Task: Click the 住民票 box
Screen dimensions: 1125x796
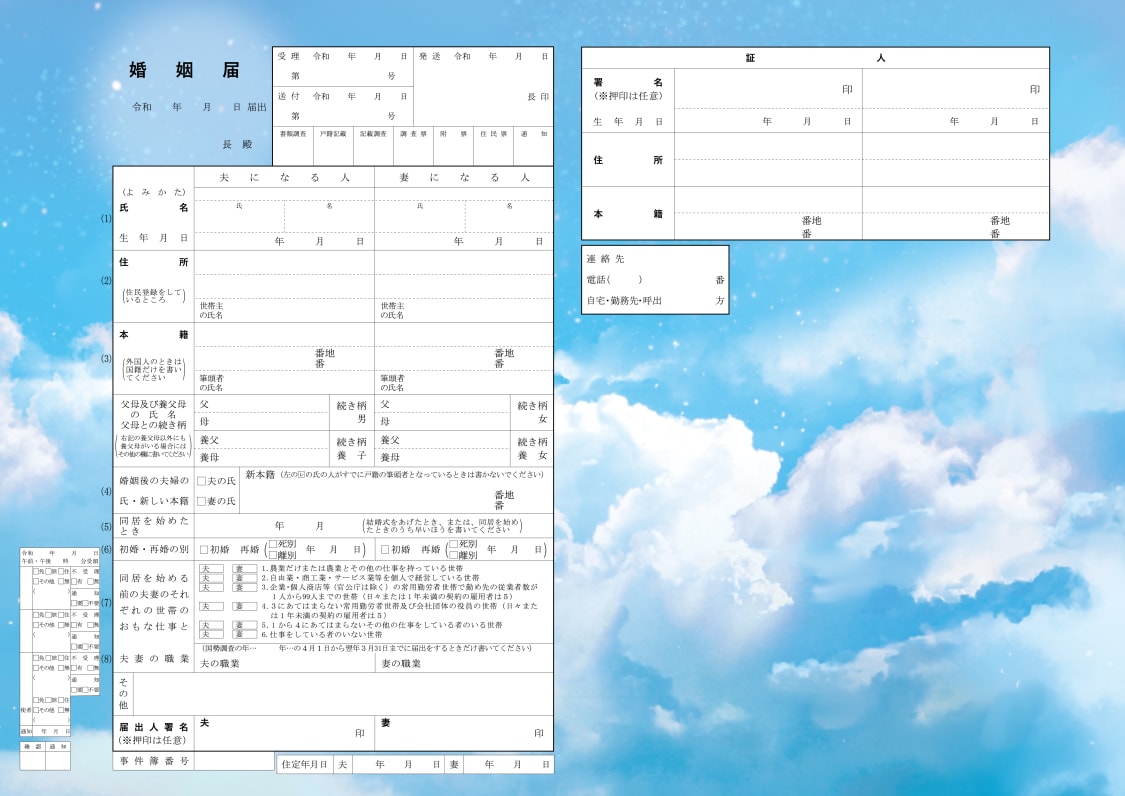Action: point(493,146)
